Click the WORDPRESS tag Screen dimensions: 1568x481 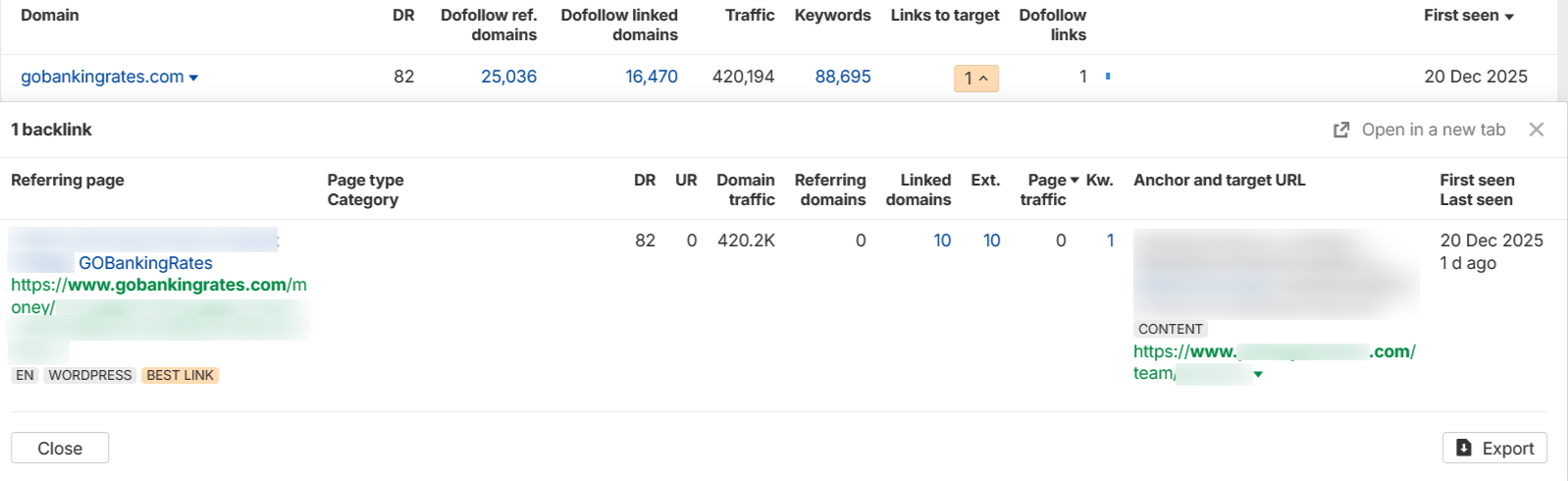click(90, 375)
